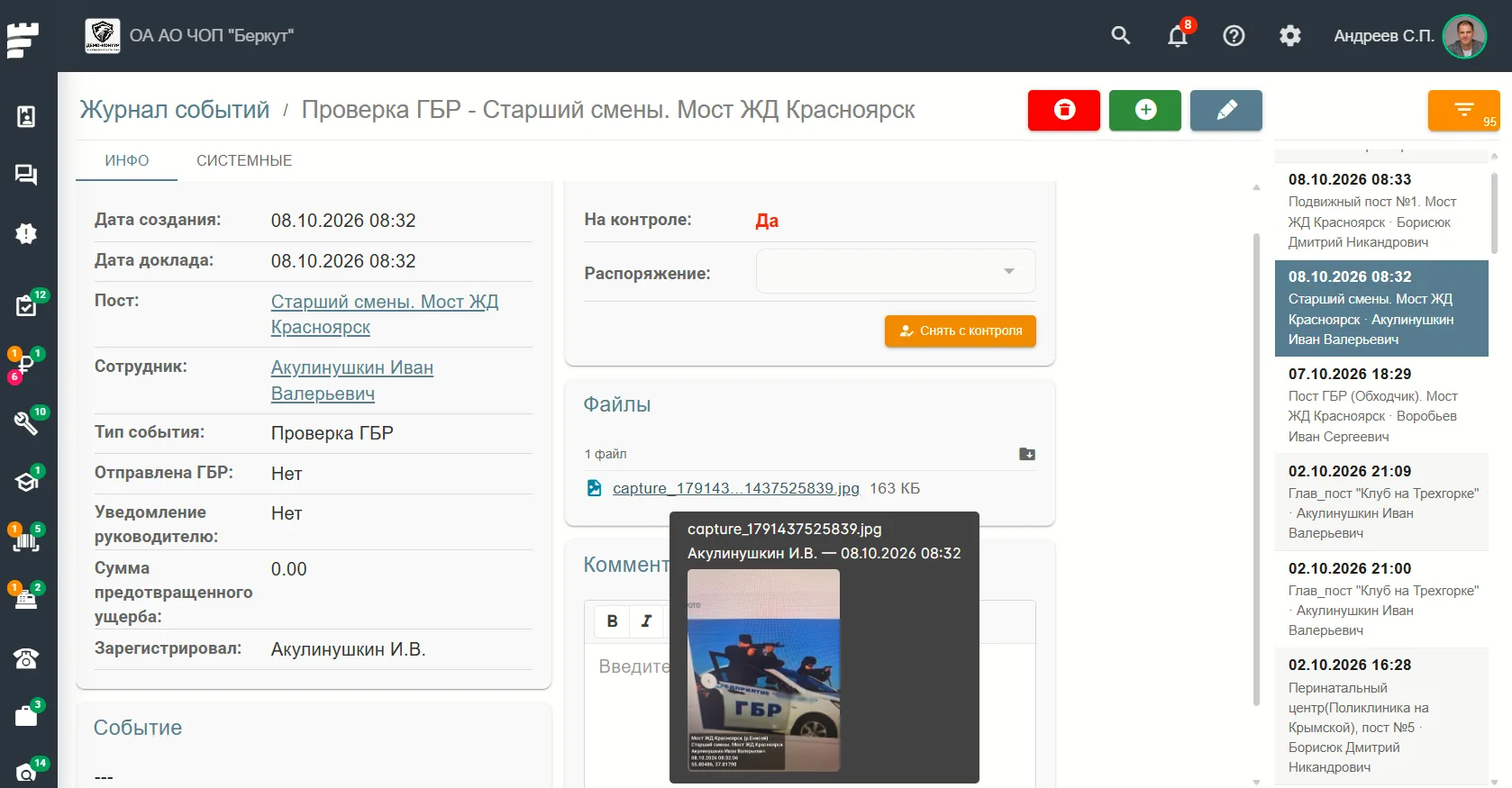1512x788 pixels.
Task: Open the chat messages sidebar icon
Action: (26, 175)
